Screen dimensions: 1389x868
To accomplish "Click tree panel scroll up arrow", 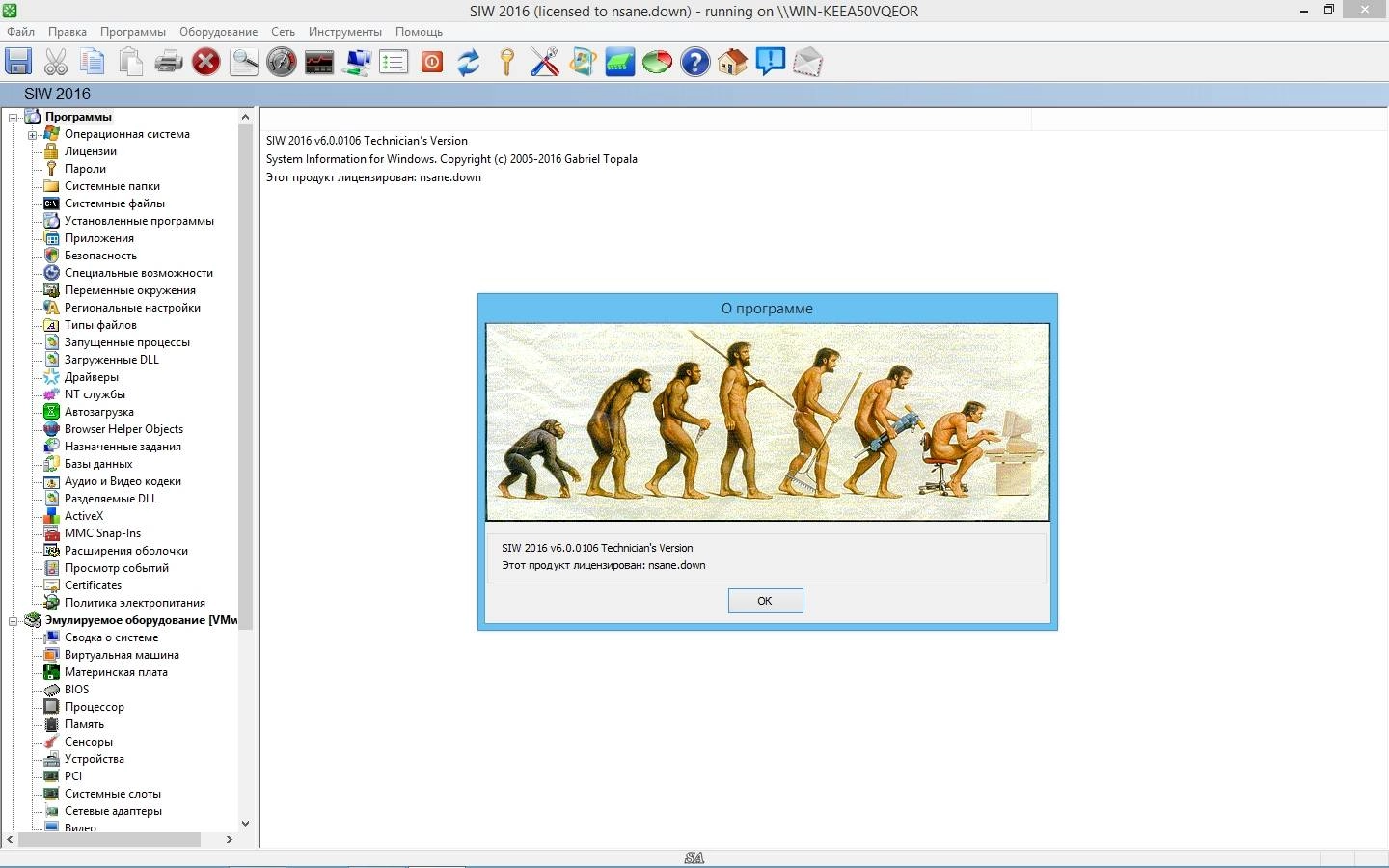I will (245, 117).
